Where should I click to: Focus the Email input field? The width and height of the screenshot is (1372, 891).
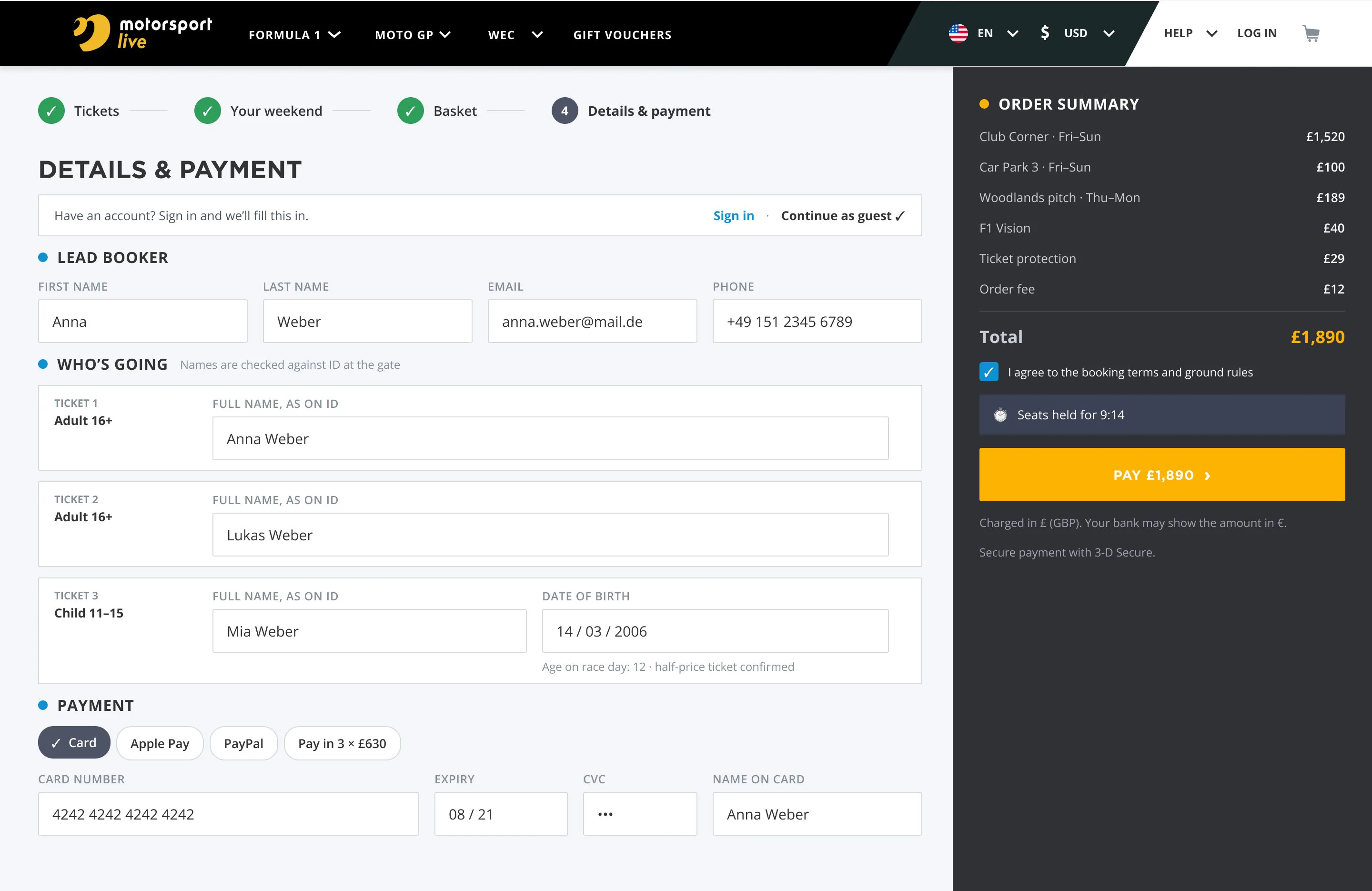[x=592, y=321]
